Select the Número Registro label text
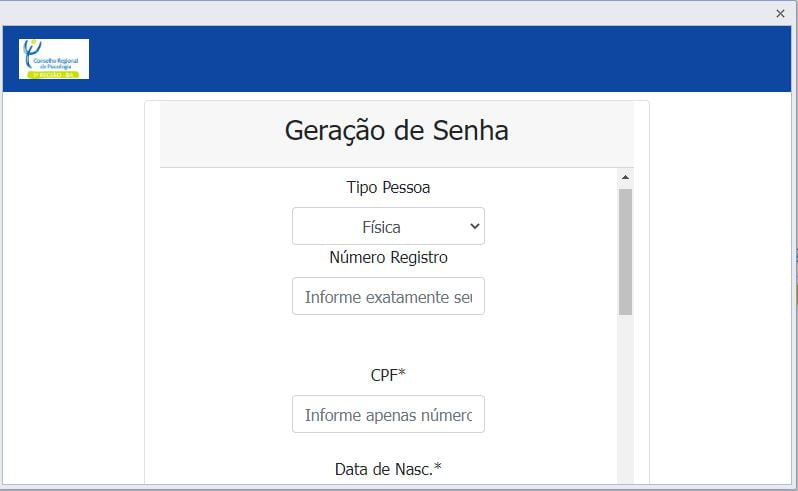This screenshot has height=491, width=798. [388, 257]
